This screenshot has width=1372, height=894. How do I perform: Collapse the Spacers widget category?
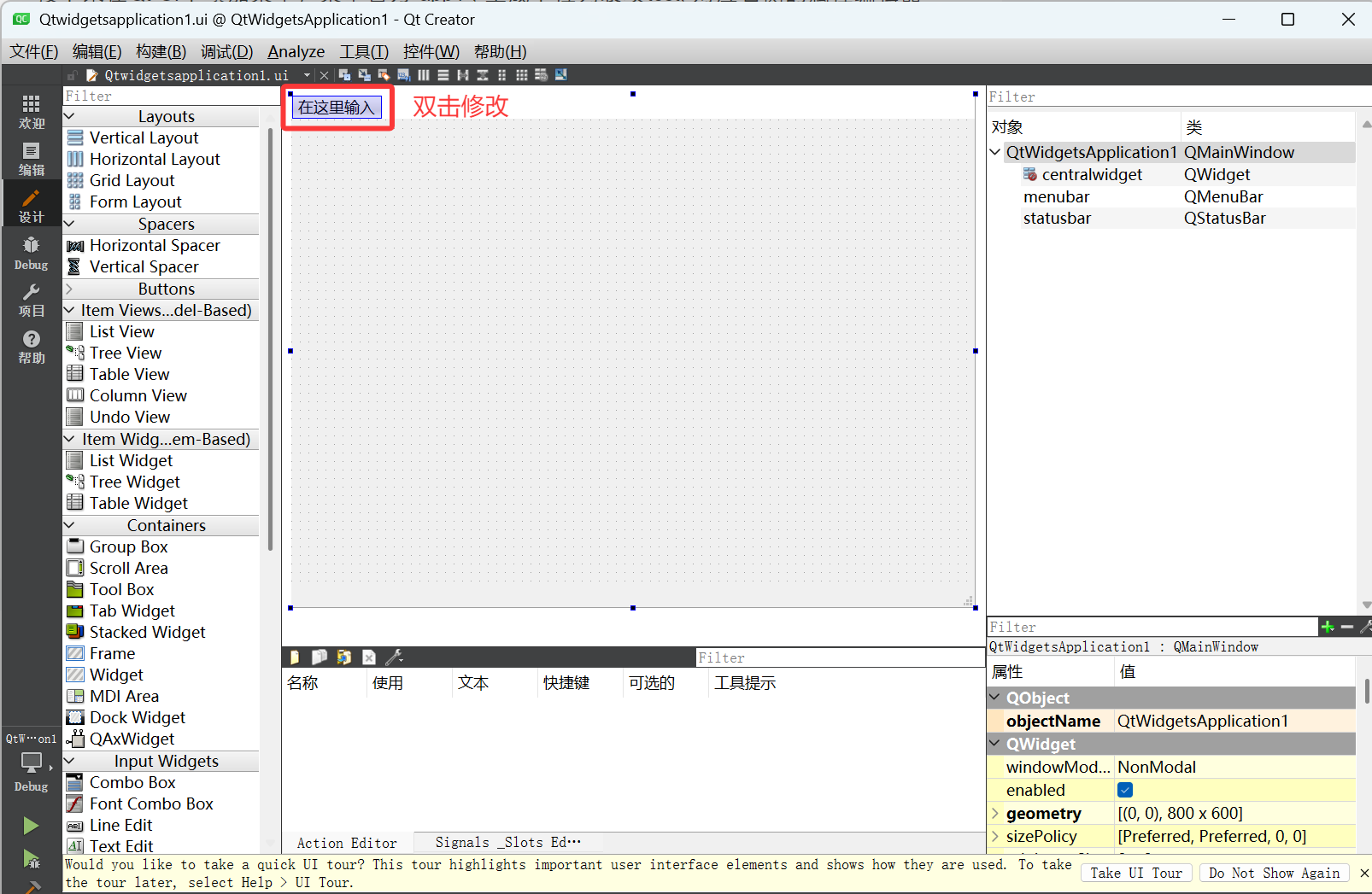point(70,224)
